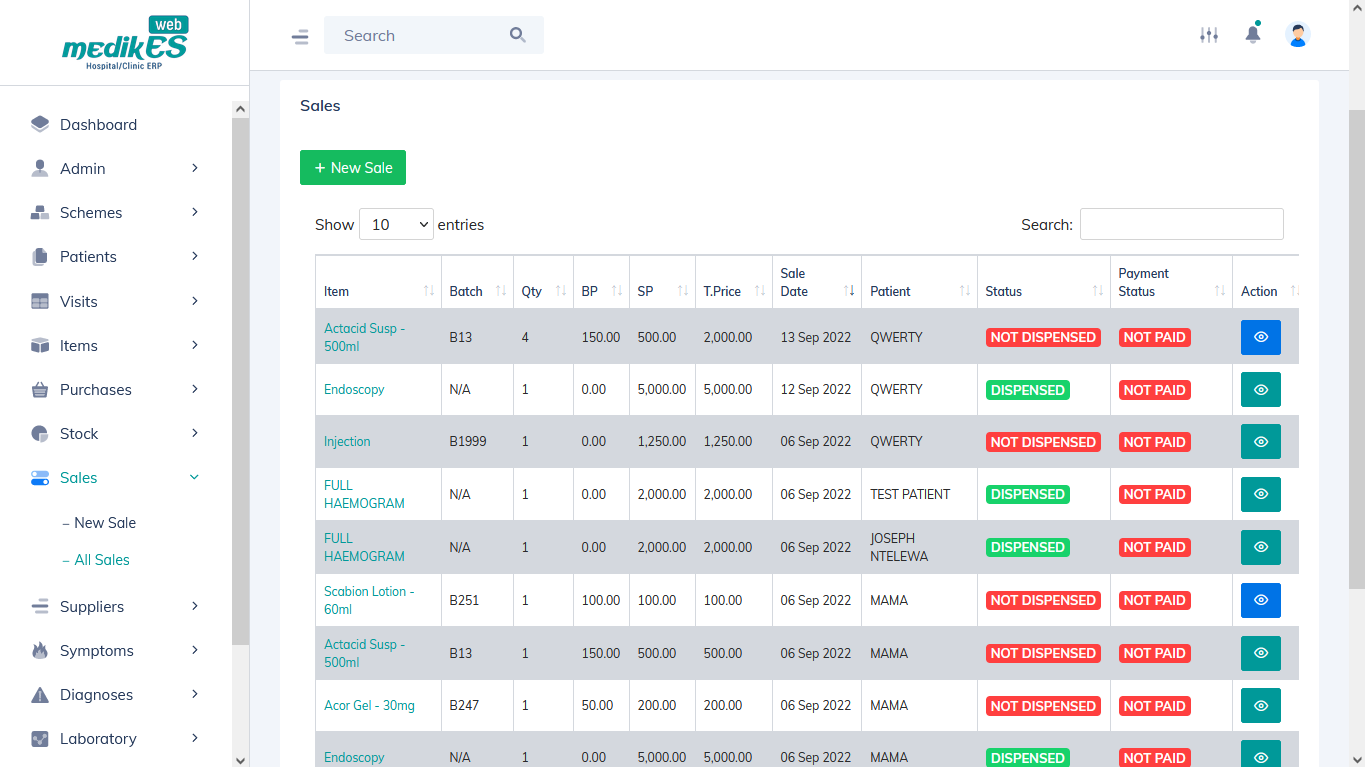Toggle the sidebar hamburger menu icon
The height and width of the screenshot is (767, 1365).
(x=300, y=37)
